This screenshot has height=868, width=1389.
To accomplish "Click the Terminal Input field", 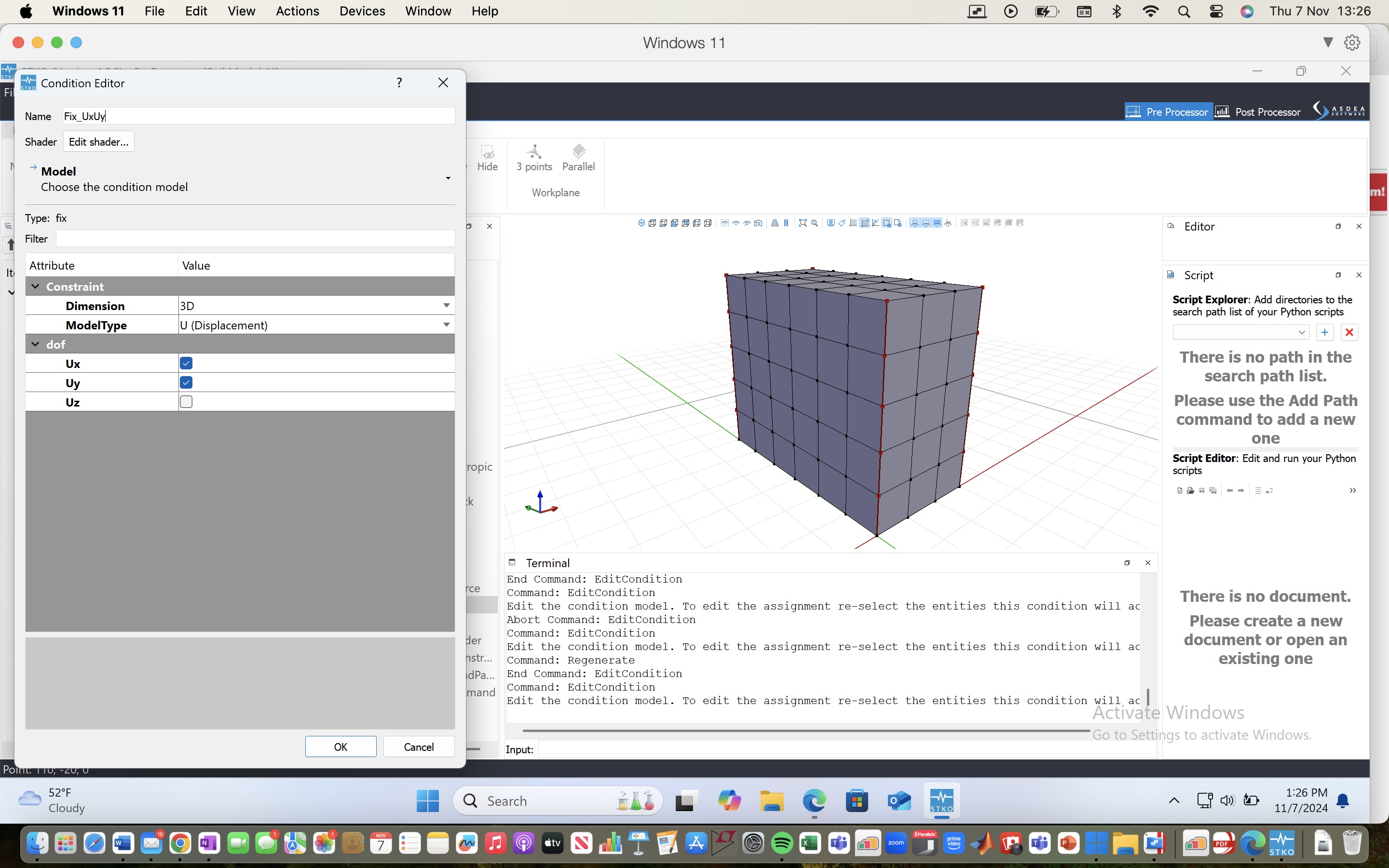I will [846, 749].
